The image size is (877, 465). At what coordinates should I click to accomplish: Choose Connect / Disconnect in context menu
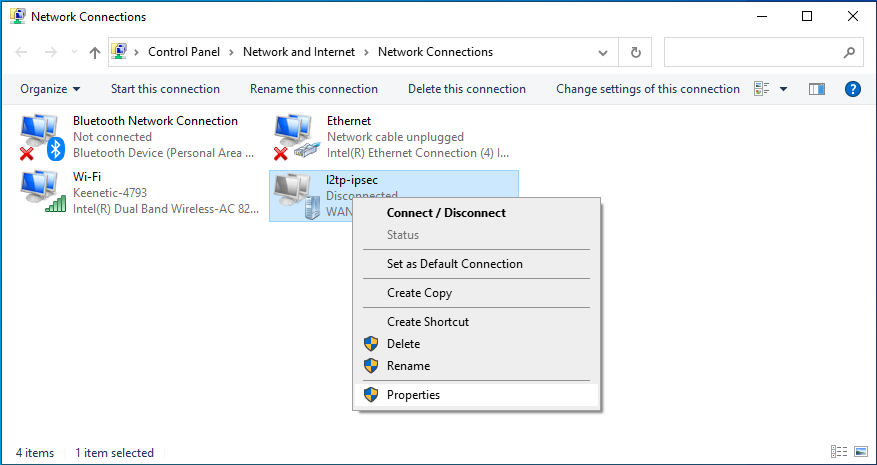tap(477, 213)
